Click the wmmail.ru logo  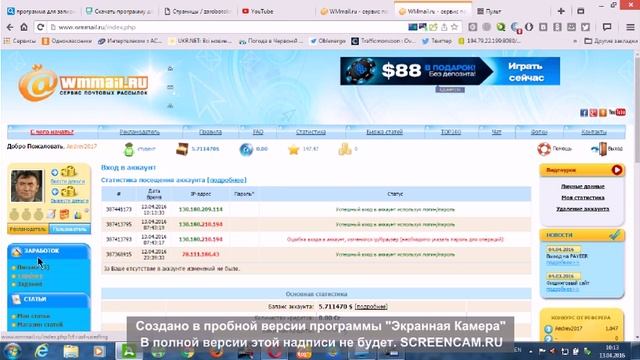click(x=83, y=84)
